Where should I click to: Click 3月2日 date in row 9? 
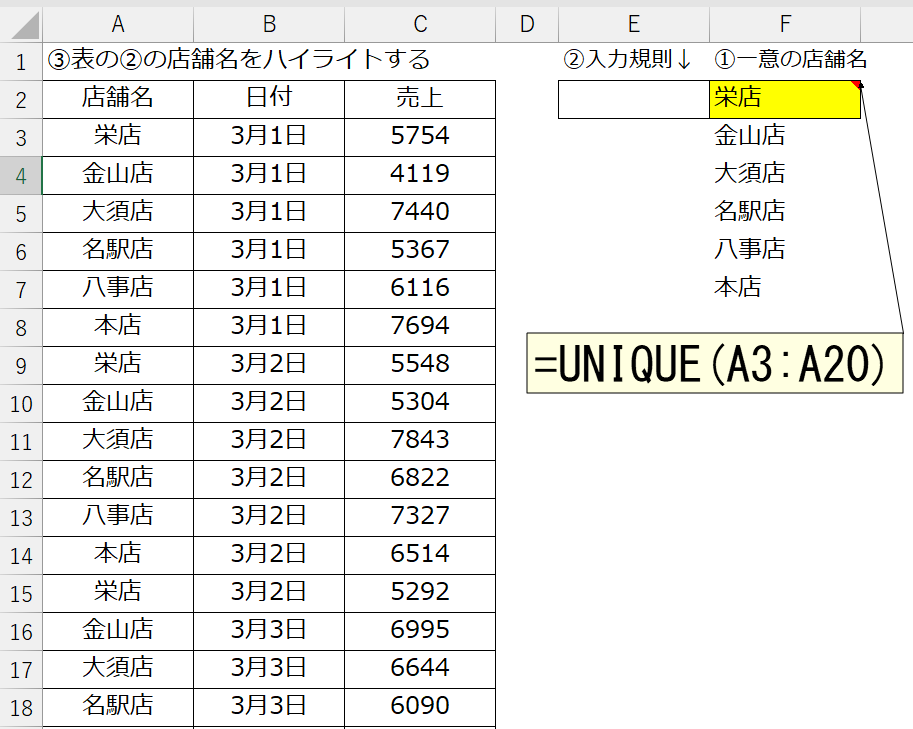tap(269, 365)
